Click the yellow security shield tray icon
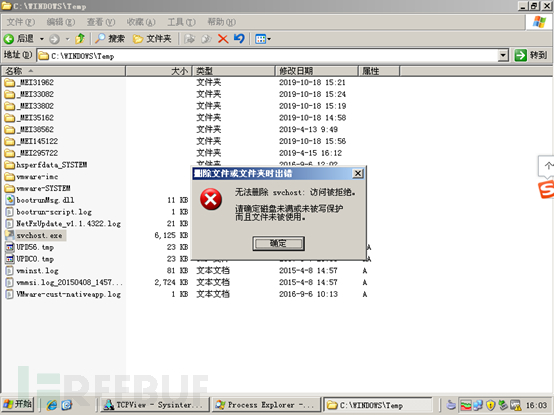This screenshot has height=415, width=554. click(490, 405)
